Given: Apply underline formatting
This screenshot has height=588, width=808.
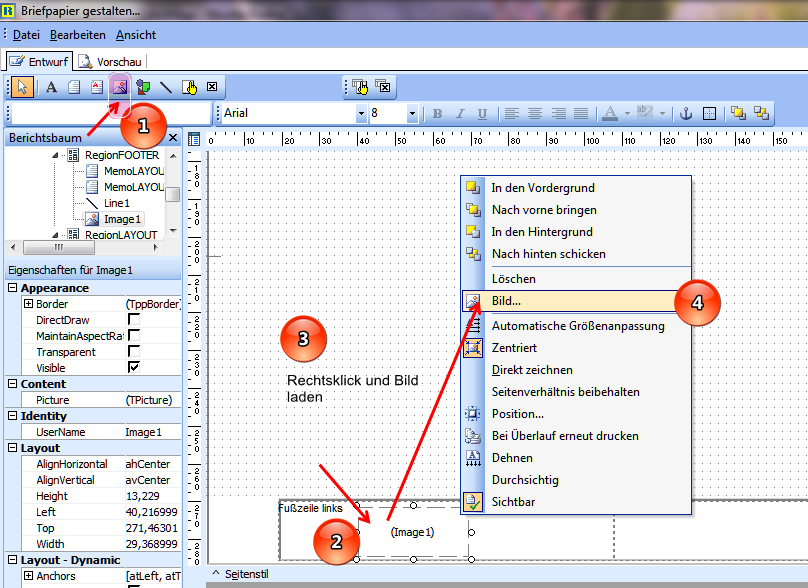Looking at the screenshot, I should (x=482, y=113).
